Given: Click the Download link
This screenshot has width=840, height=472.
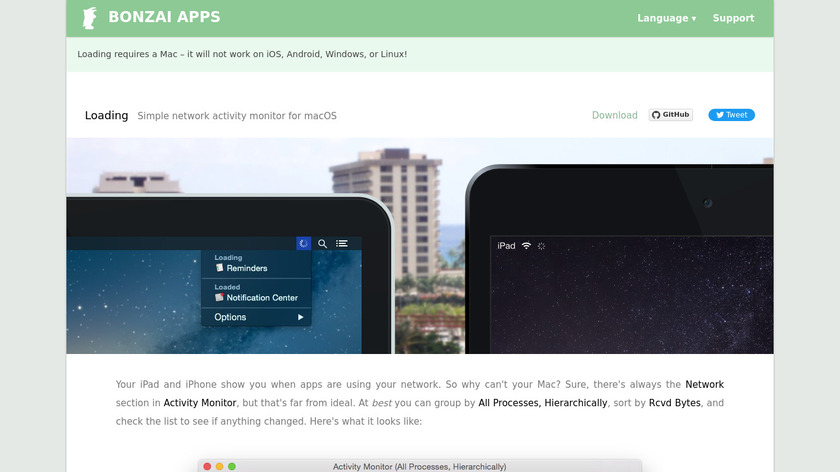Looking at the screenshot, I should click(x=614, y=115).
